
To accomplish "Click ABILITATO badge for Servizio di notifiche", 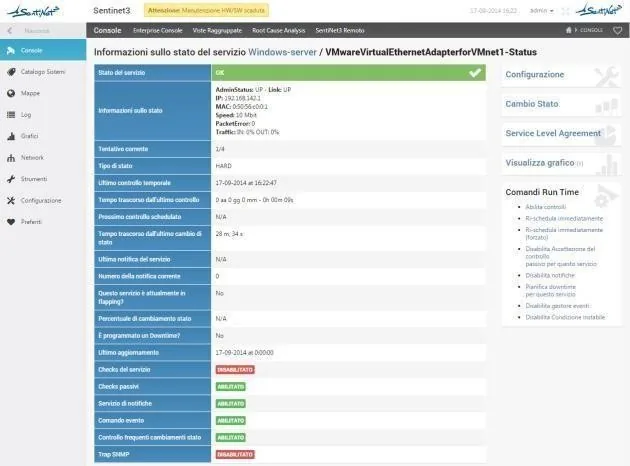I will pyautogui.click(x=231, y=404).
